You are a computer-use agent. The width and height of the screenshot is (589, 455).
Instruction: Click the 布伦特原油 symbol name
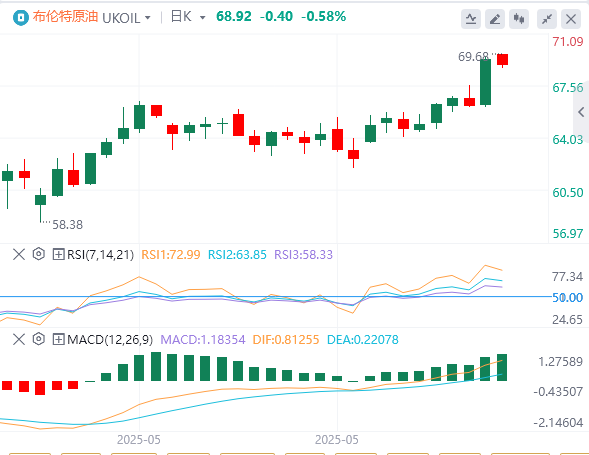[x=65, y=17]
